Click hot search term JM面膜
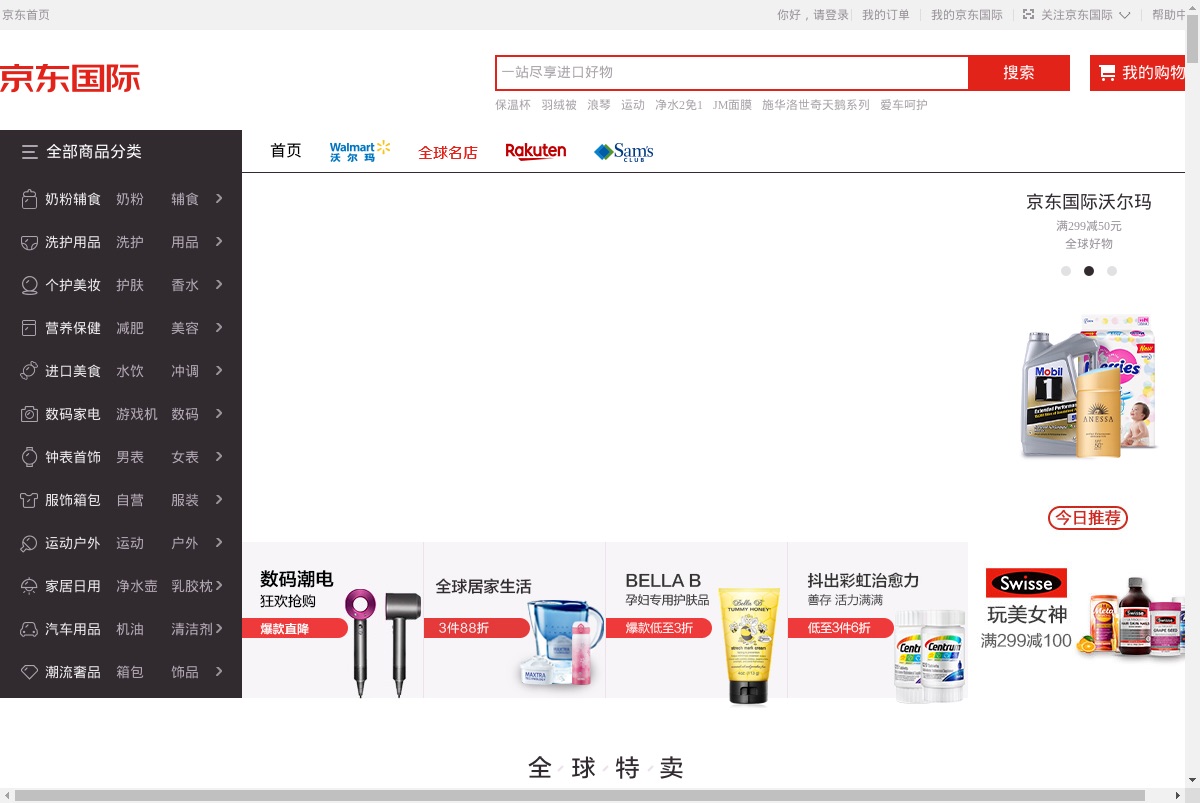Screen dimensions: 1200x803 click(x=732, y=105)
